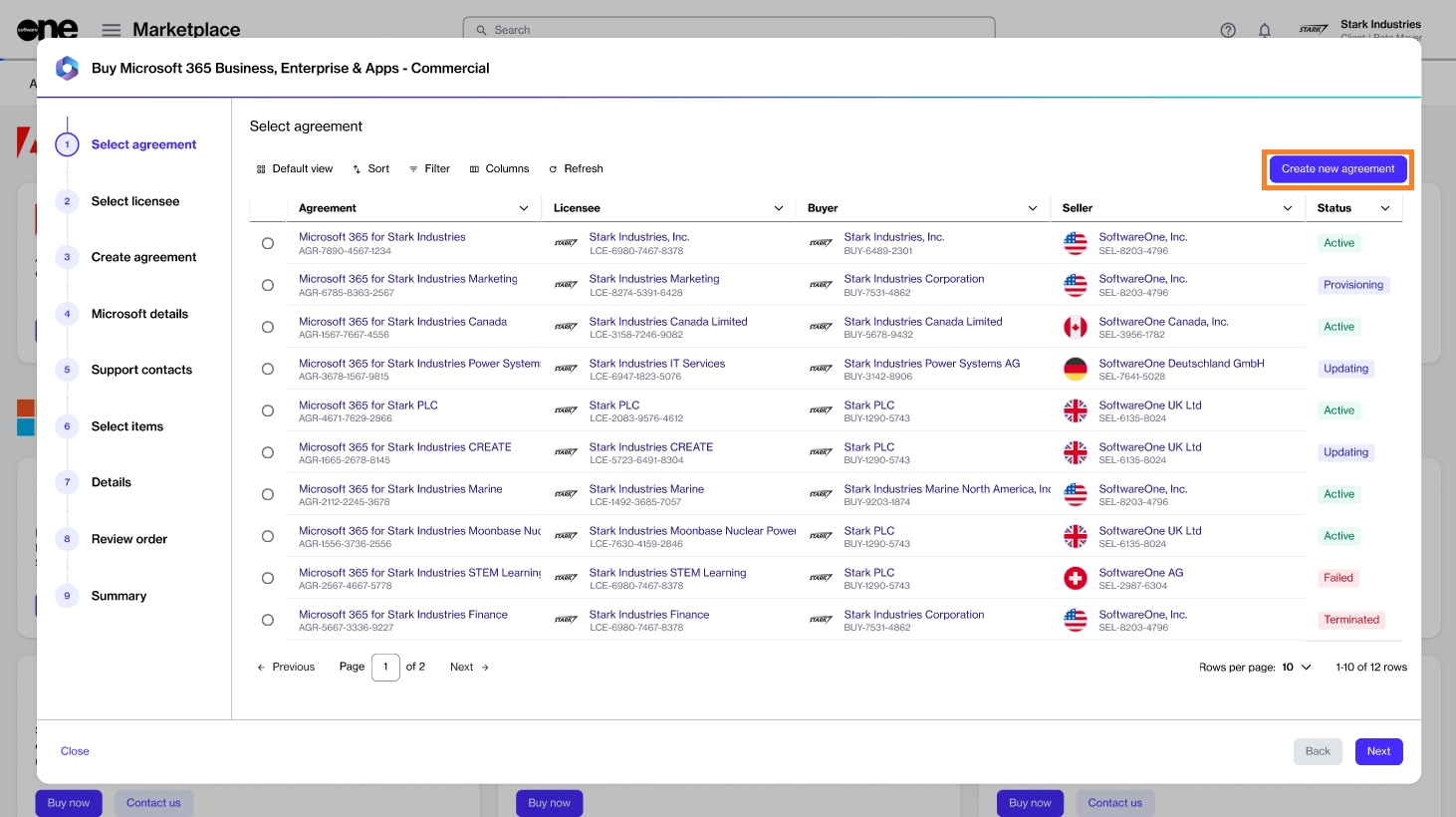Screen dimensions: 1456x817
Task: Click the help question mark icon
Action: [x=1228, y=30]
